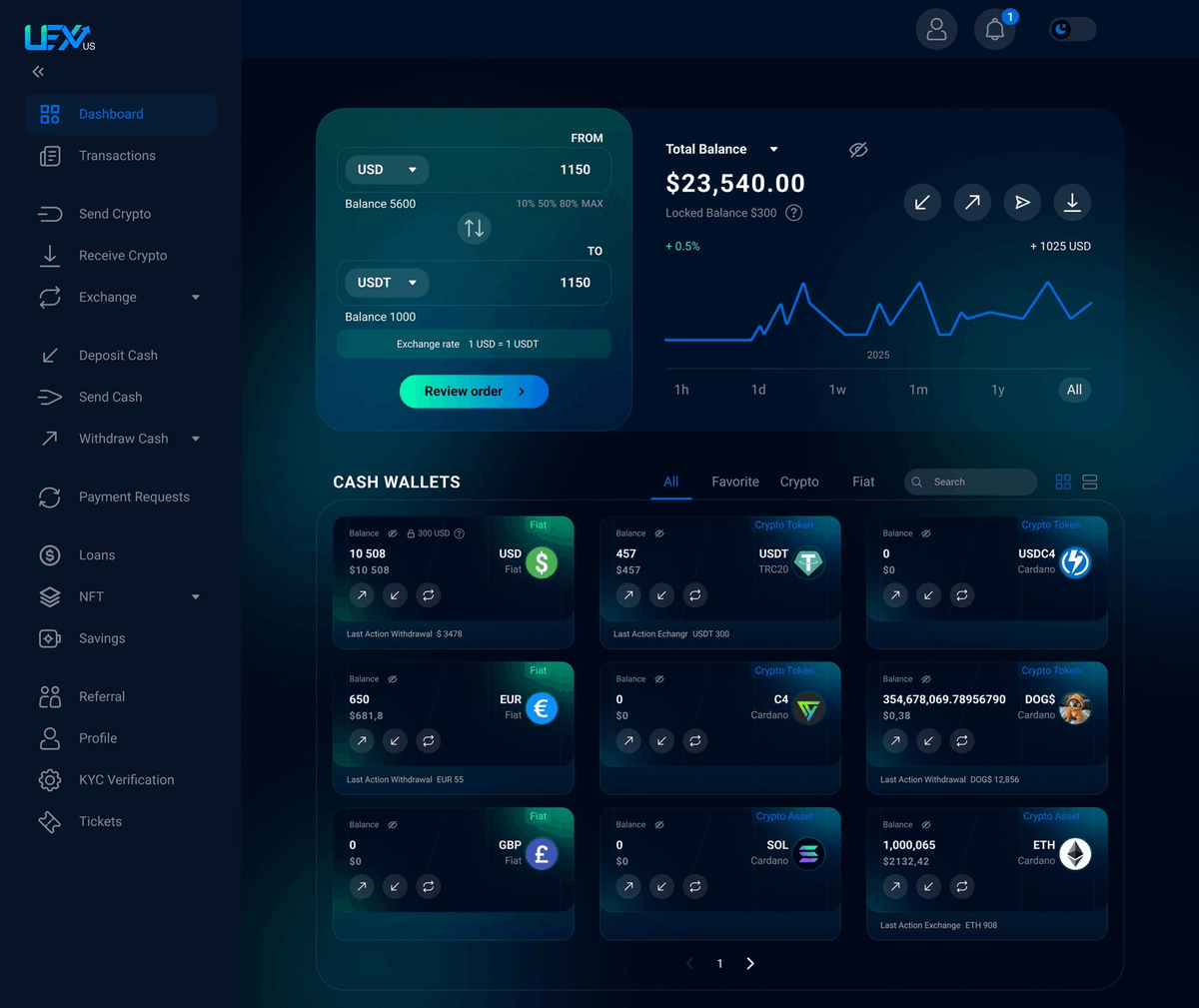1199x1008 pixels.
Task: Expand Exchange submenu in sidebar
Action: point(196,298)
